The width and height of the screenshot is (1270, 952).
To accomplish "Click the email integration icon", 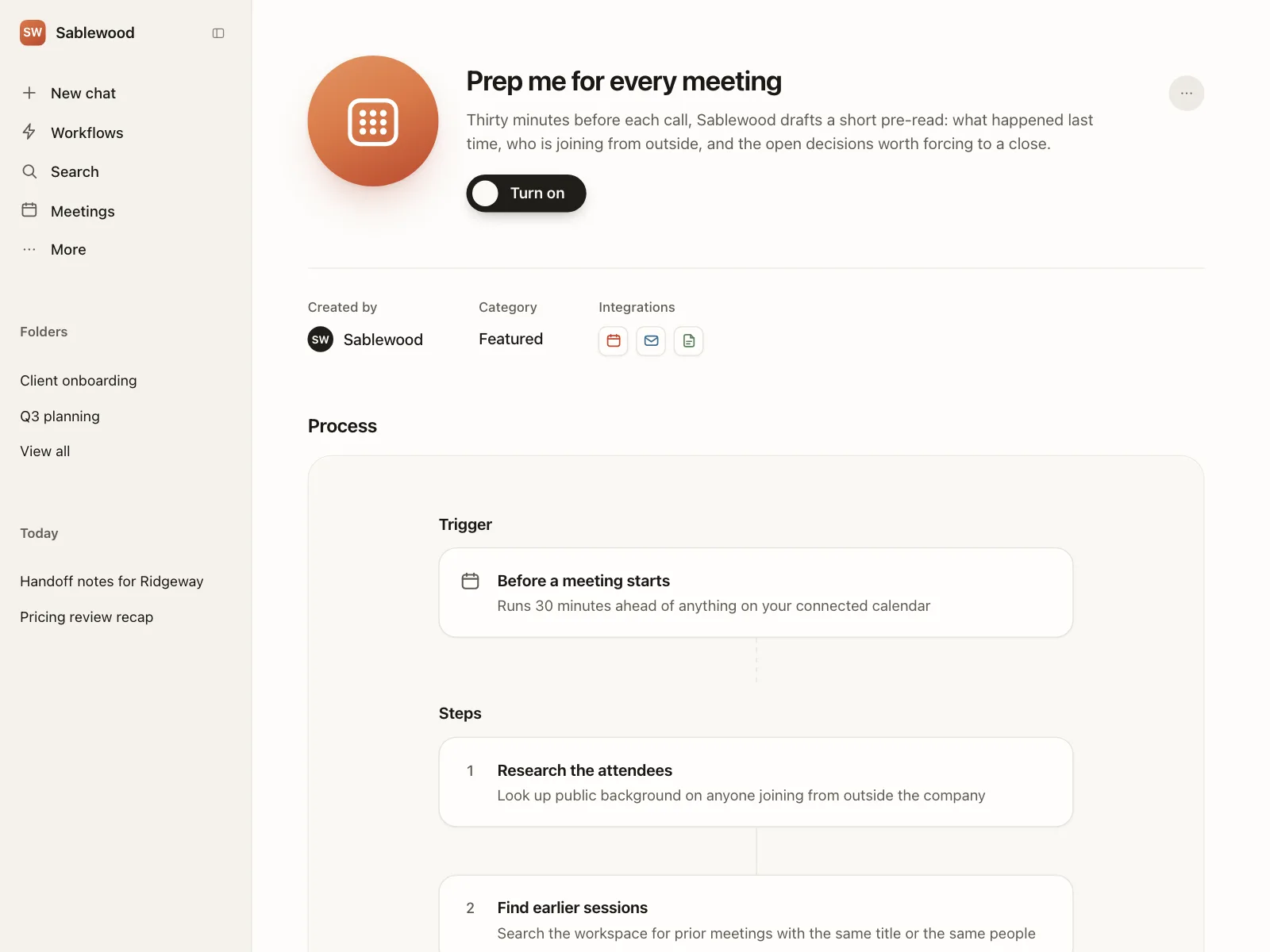I will click(651, 341).
